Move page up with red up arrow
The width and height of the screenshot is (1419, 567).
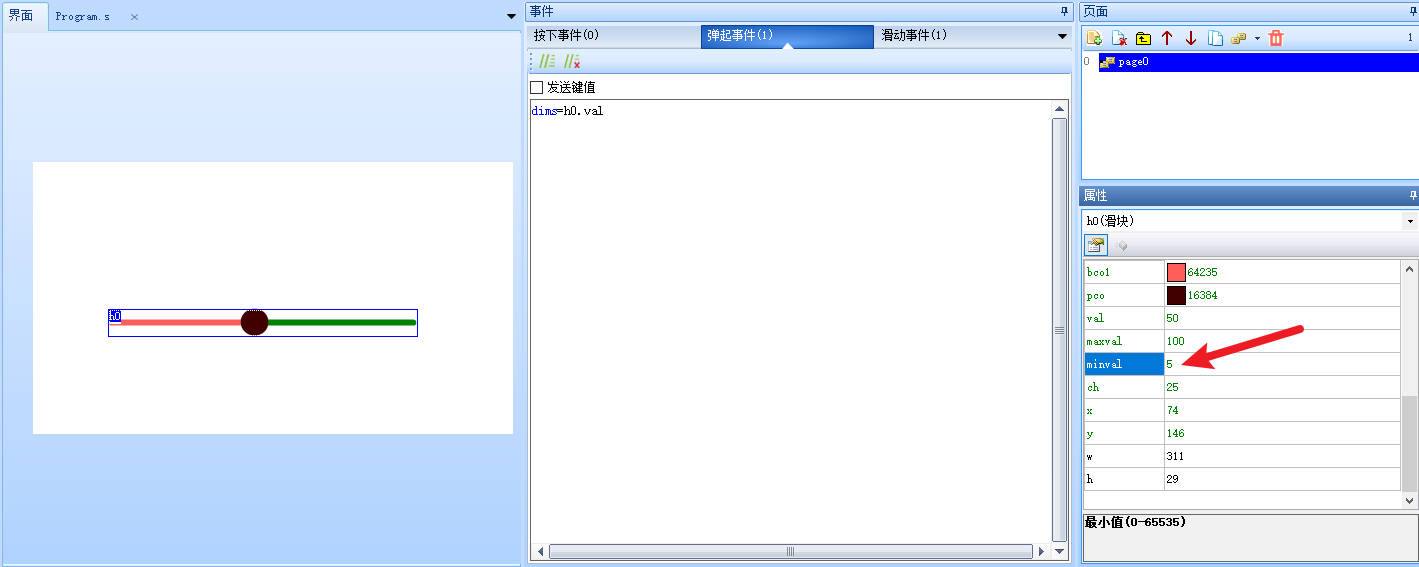[1167, 38]
